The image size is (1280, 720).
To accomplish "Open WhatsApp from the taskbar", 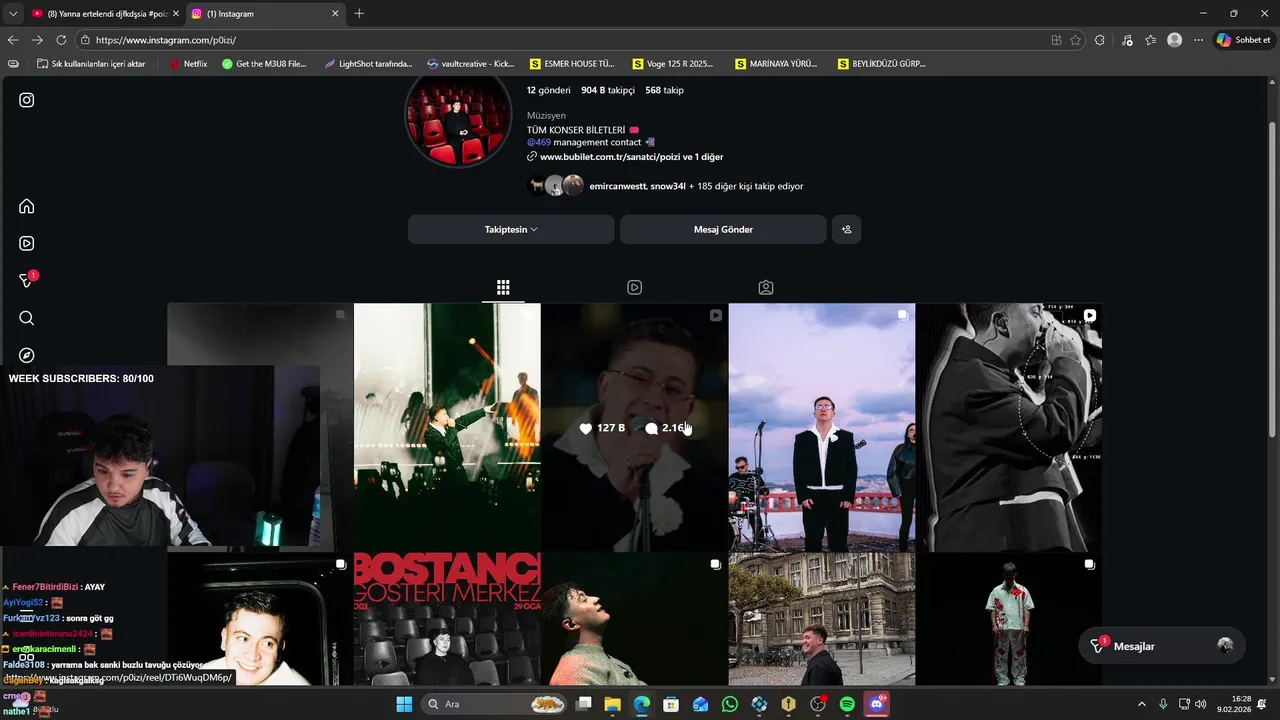I will 730,704.
